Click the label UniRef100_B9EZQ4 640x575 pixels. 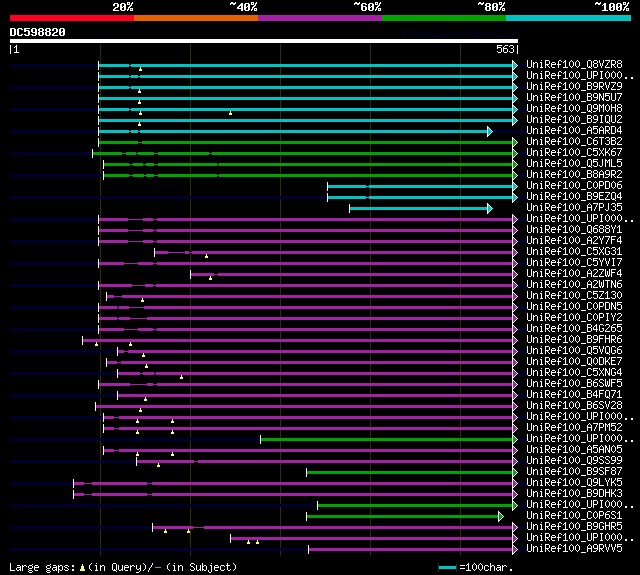coord(574,197)
